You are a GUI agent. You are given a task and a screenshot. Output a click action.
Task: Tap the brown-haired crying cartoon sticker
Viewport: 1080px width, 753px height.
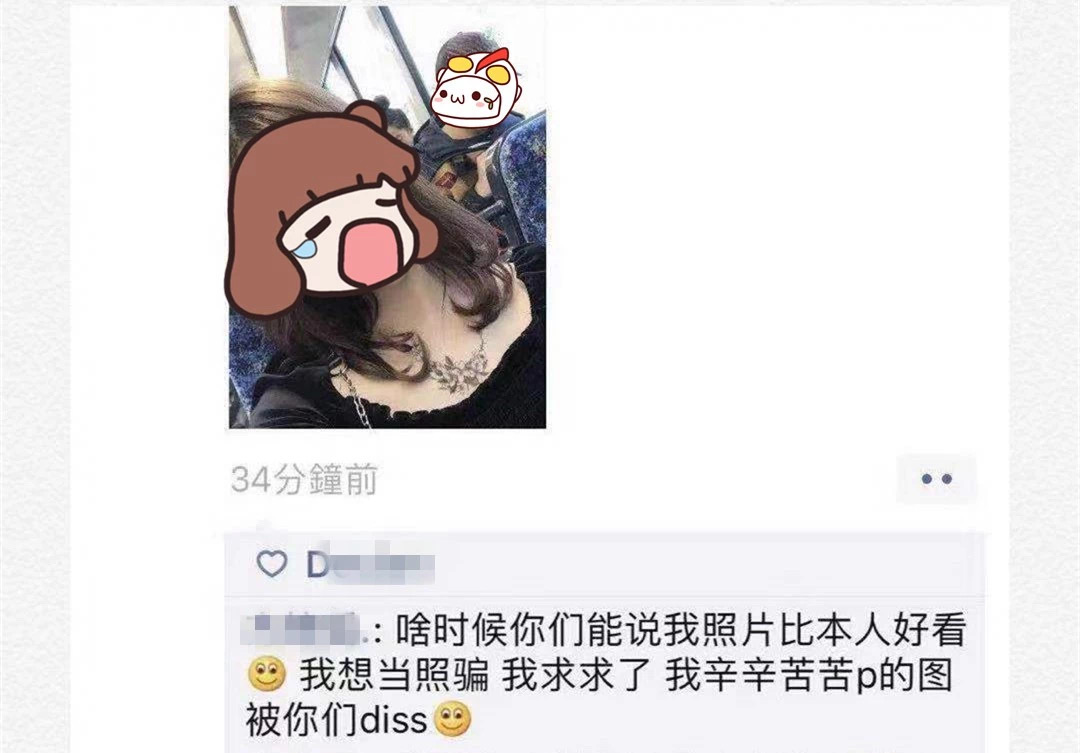click(331, 207)
